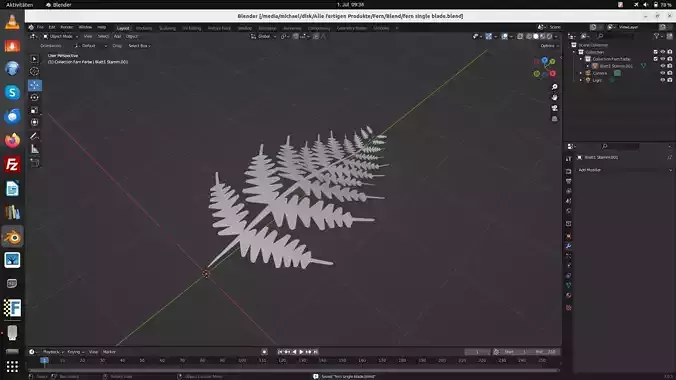Click the pan hand viewport icon

pyautogui.click(x=554, y=97)
